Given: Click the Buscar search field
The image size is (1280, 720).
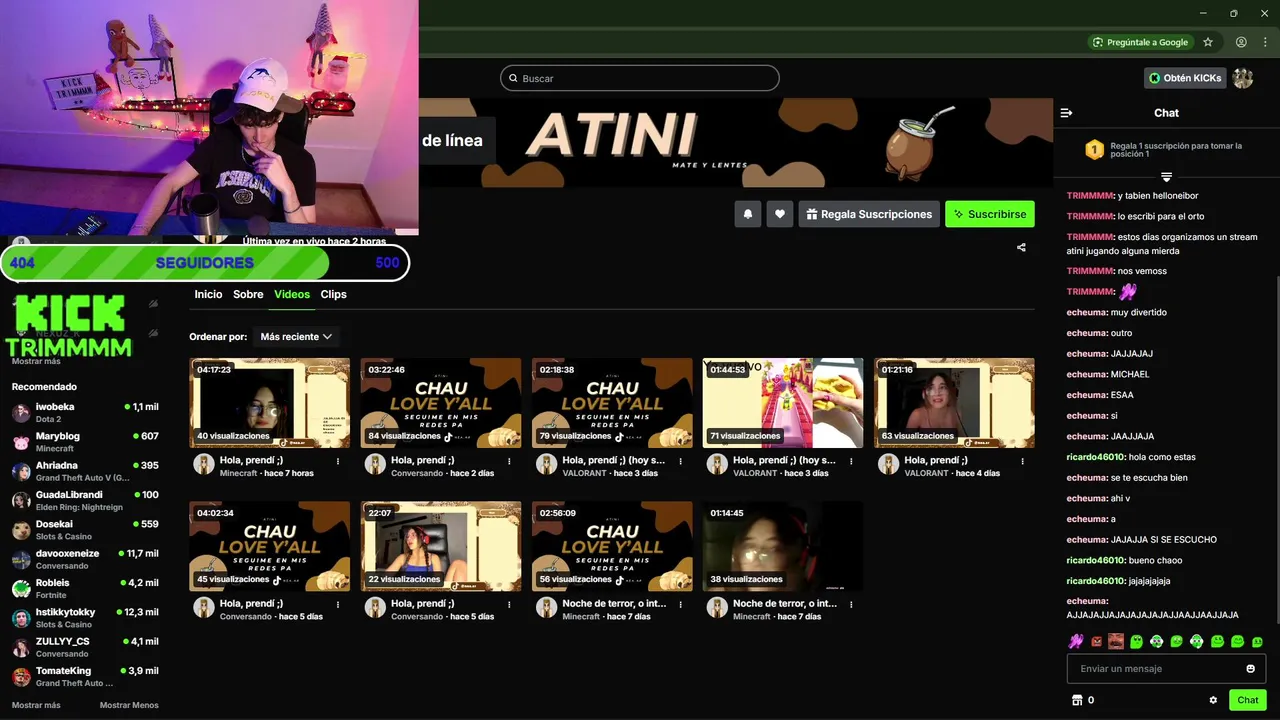Looking at the screenshot, I should (640, 78).
